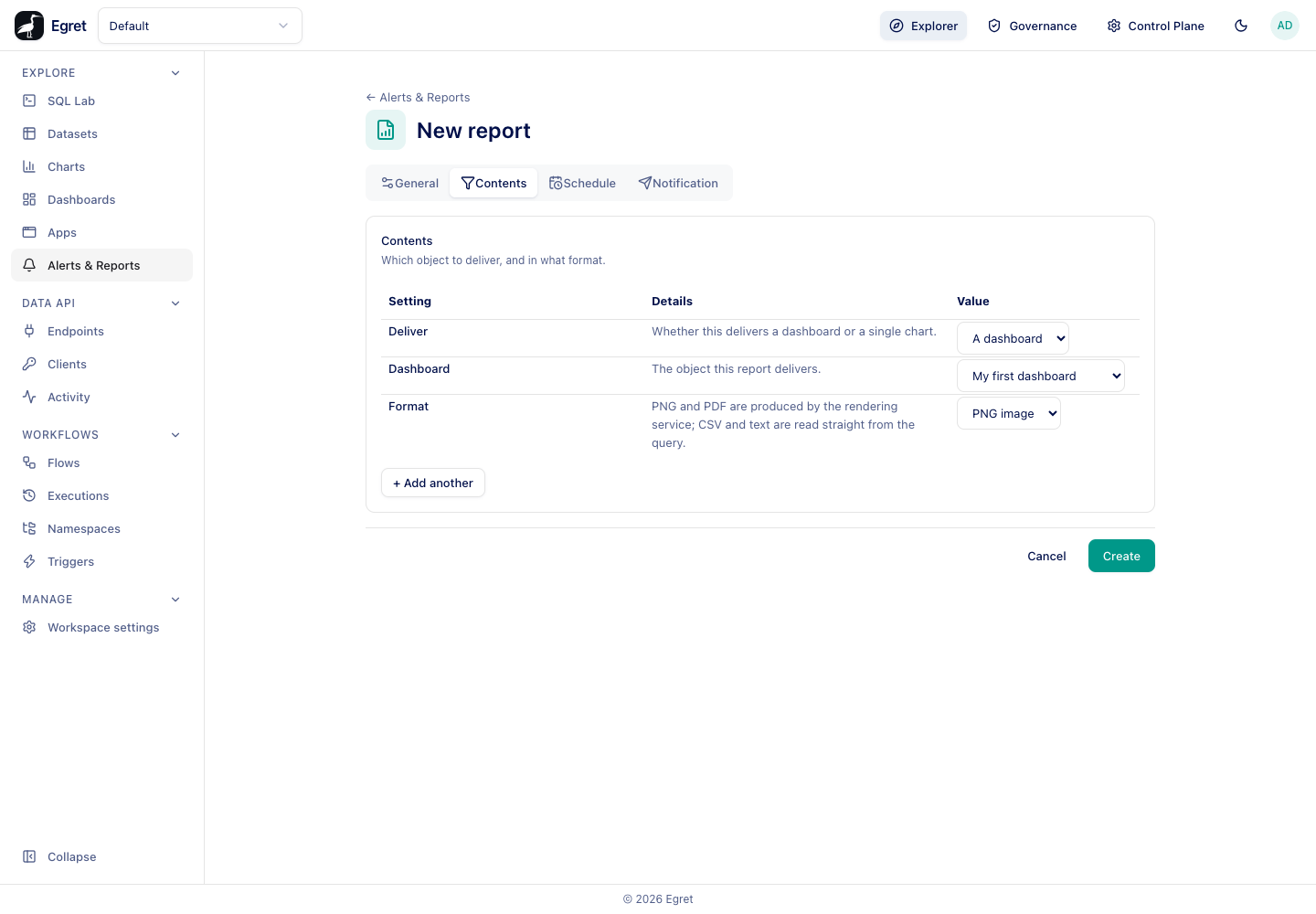Open the Executions sidebar link
This screenshot has width=1316, height=914.
pyautogui.click(x=101, y=495)
